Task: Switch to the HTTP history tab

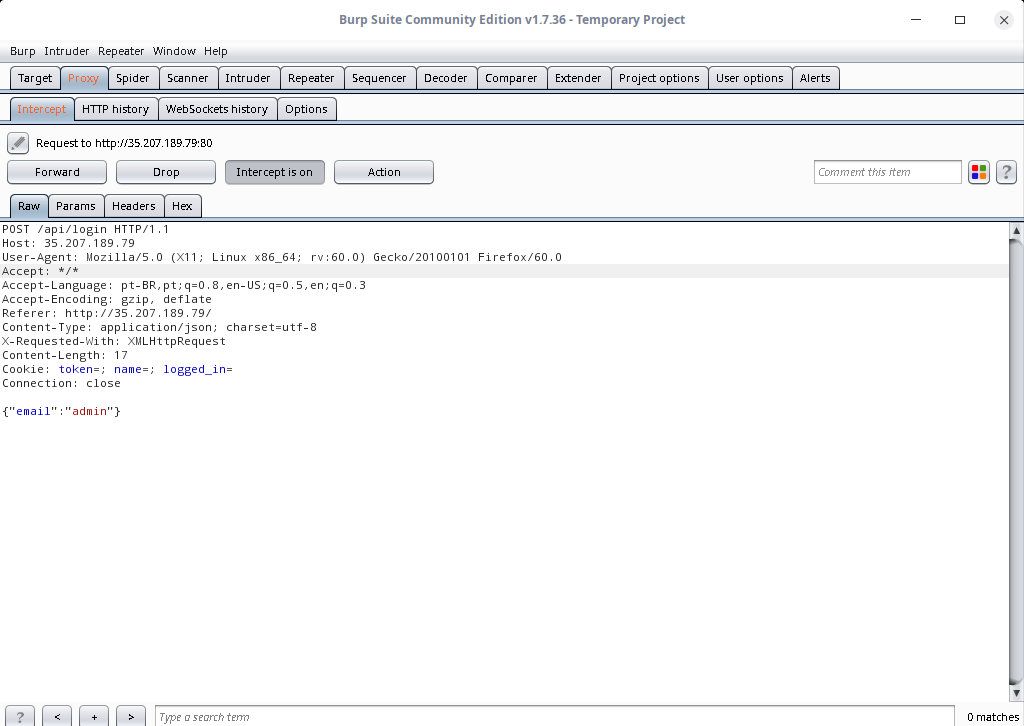Action: coord(115,109)
